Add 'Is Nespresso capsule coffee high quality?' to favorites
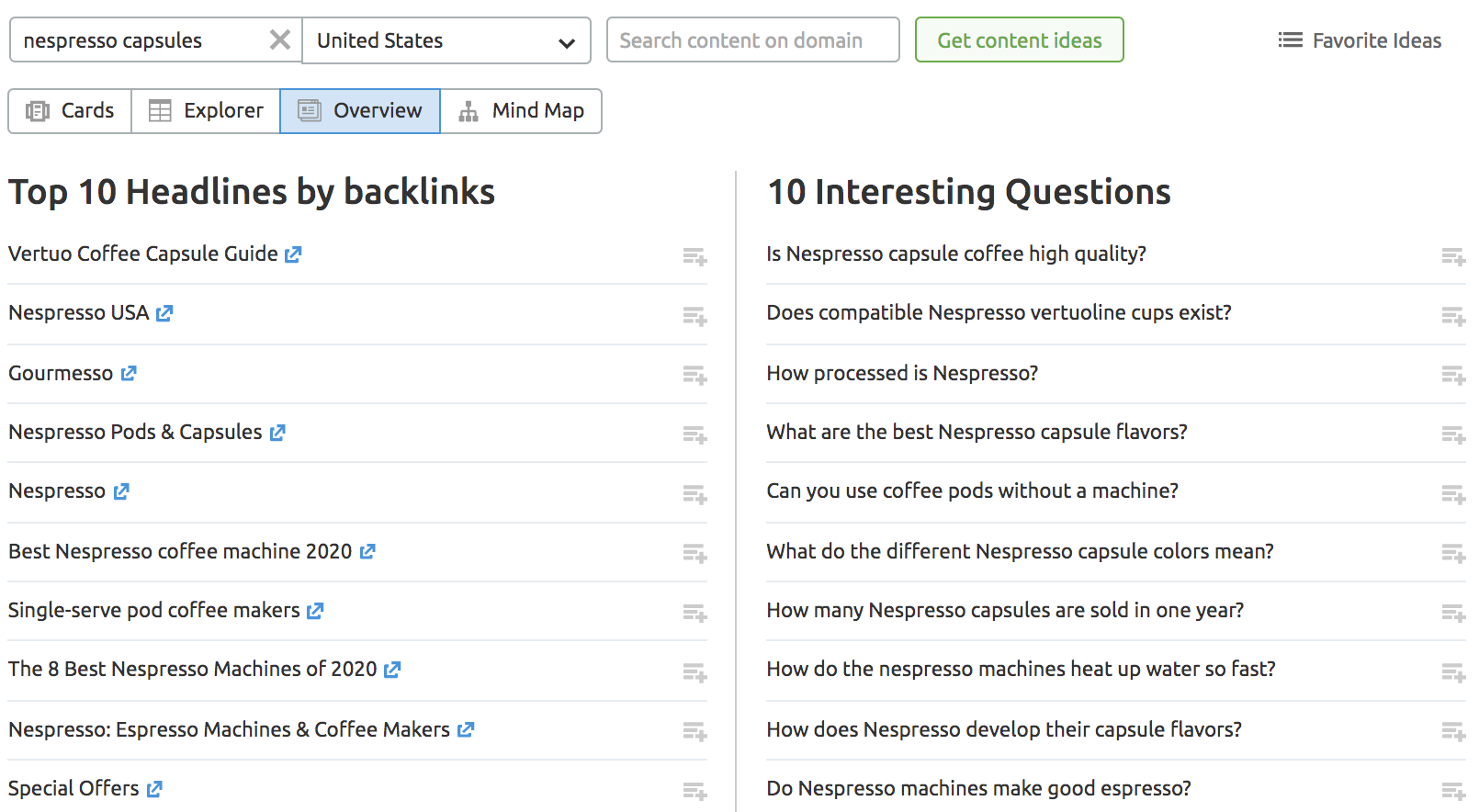Image resolution: width=1479 pixels, height=812 pixels. click(1453, 257)
